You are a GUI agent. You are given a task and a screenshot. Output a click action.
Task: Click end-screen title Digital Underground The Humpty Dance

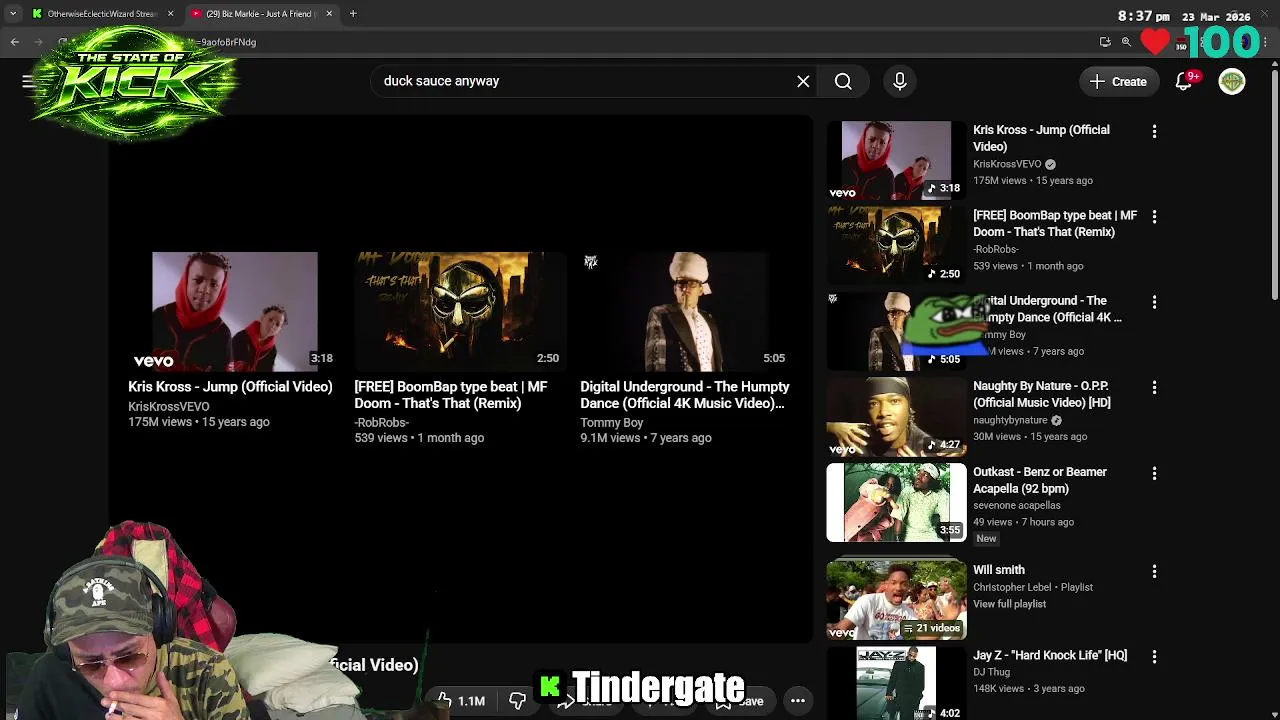[x=685, y=395]
